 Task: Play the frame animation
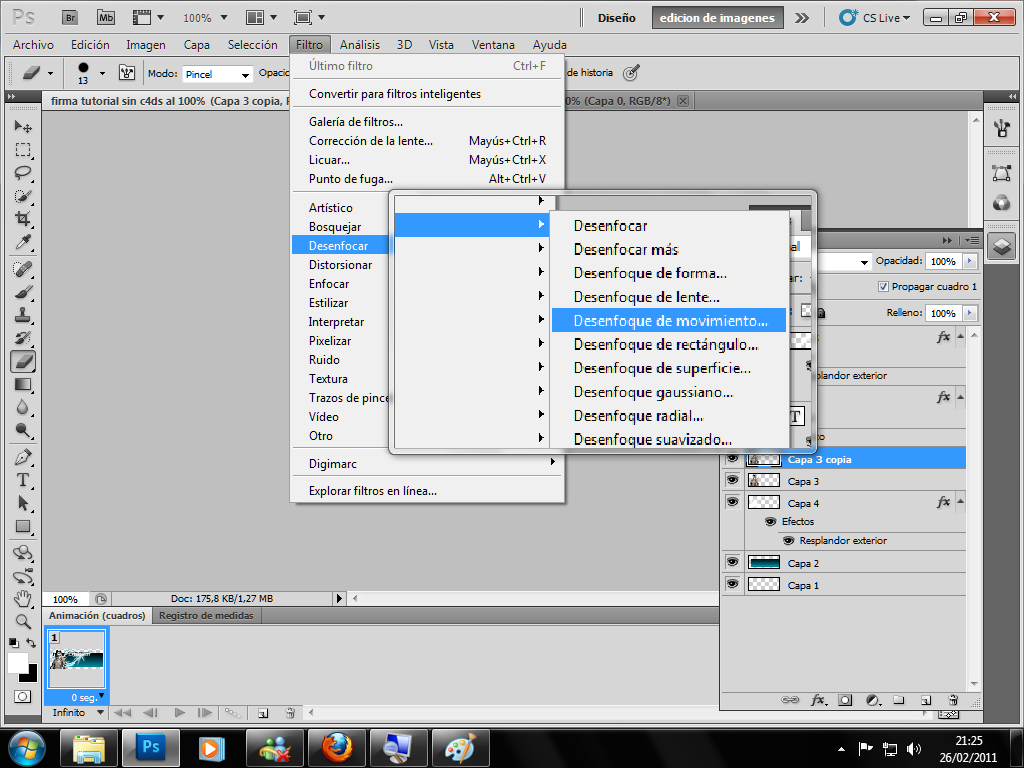point(180,712)
